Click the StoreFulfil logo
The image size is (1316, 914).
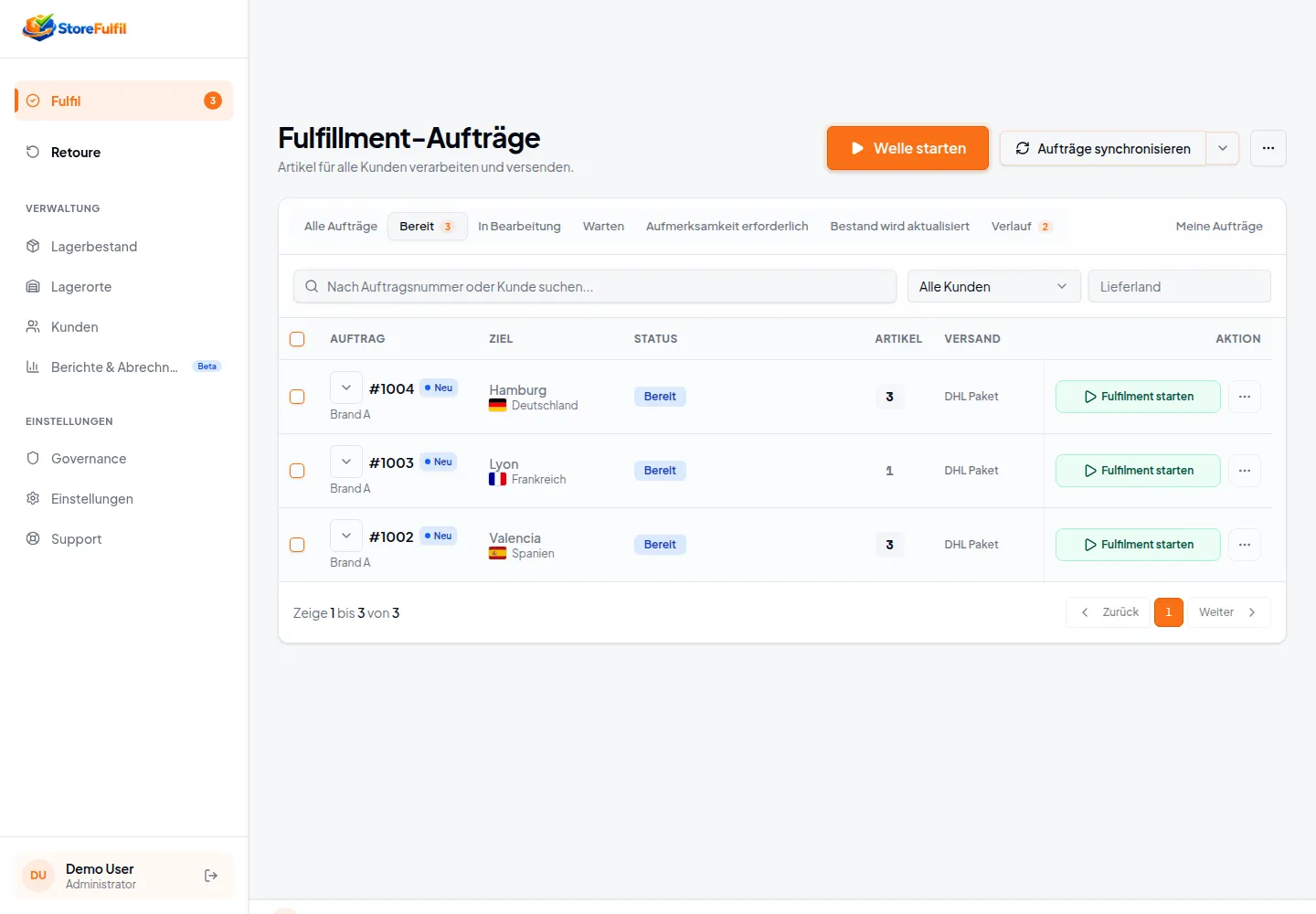click(74, 27)
